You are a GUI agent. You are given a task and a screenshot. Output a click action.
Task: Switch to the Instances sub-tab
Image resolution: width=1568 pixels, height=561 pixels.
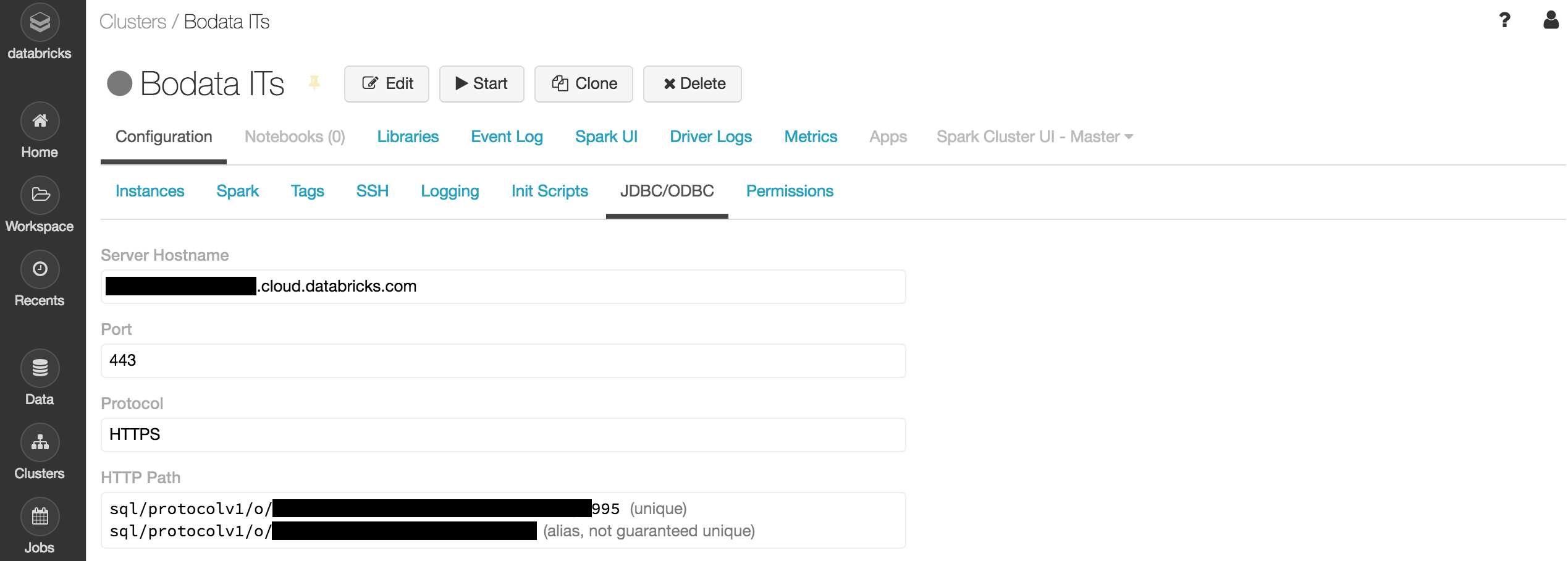coord(150,191)
